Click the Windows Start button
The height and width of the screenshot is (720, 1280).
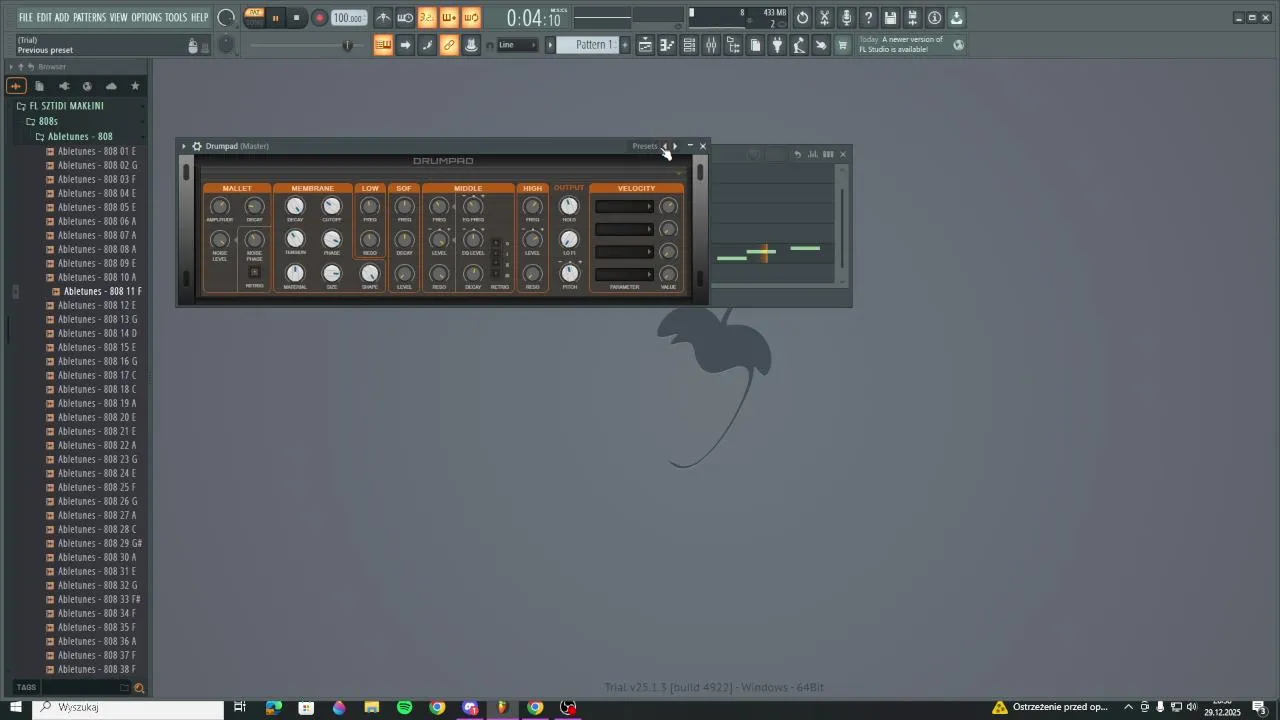[x=15, y=708]
